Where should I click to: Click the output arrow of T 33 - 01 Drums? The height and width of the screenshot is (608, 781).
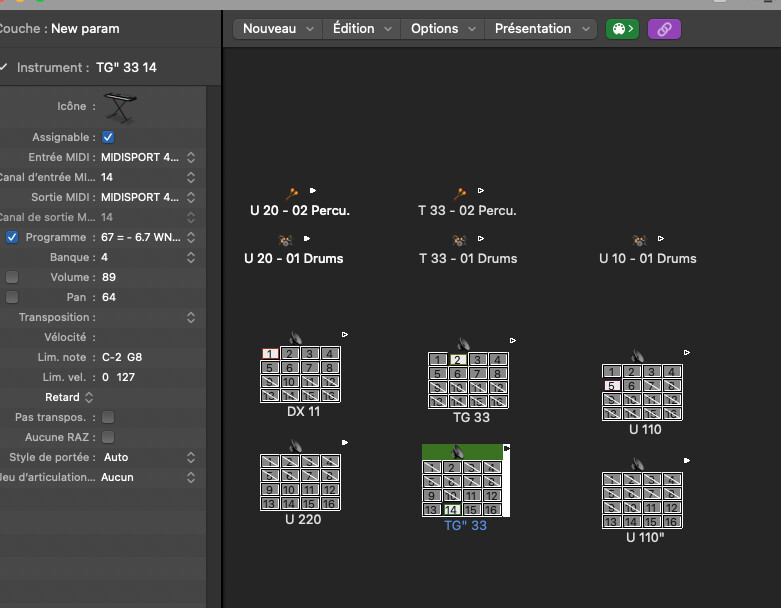481,239
